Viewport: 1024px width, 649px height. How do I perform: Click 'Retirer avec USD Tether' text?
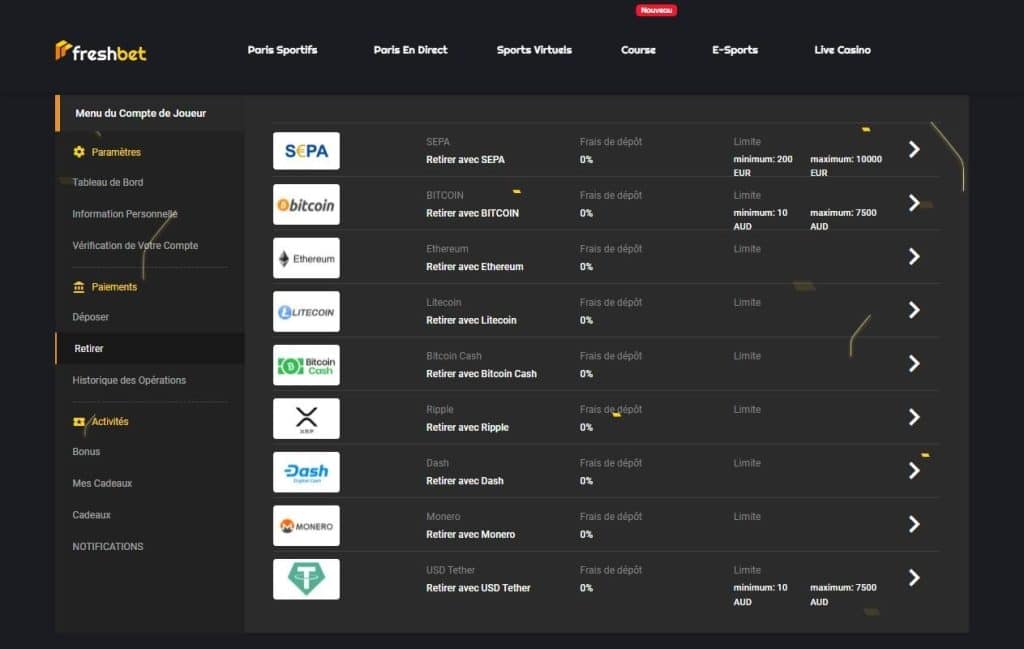[x=478, y=588]
